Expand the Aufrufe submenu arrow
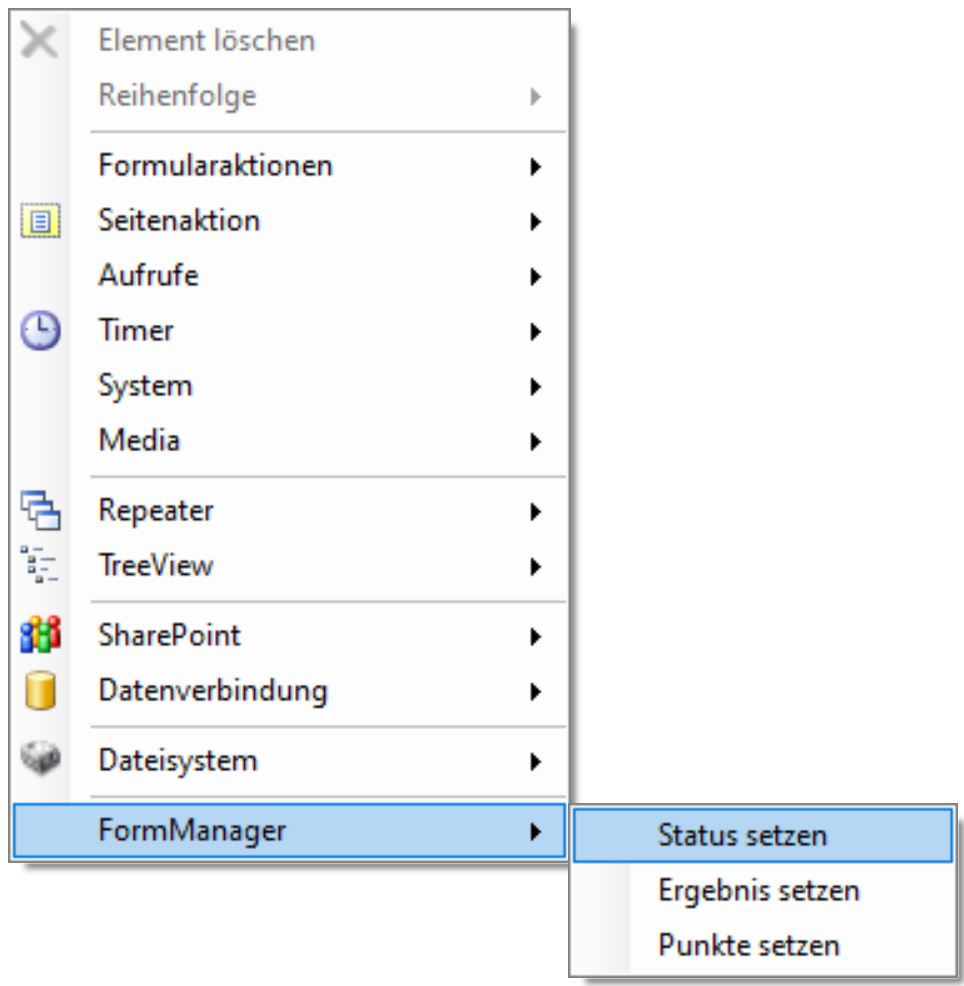This screenshot has width=964, height=986. [536, 276]
